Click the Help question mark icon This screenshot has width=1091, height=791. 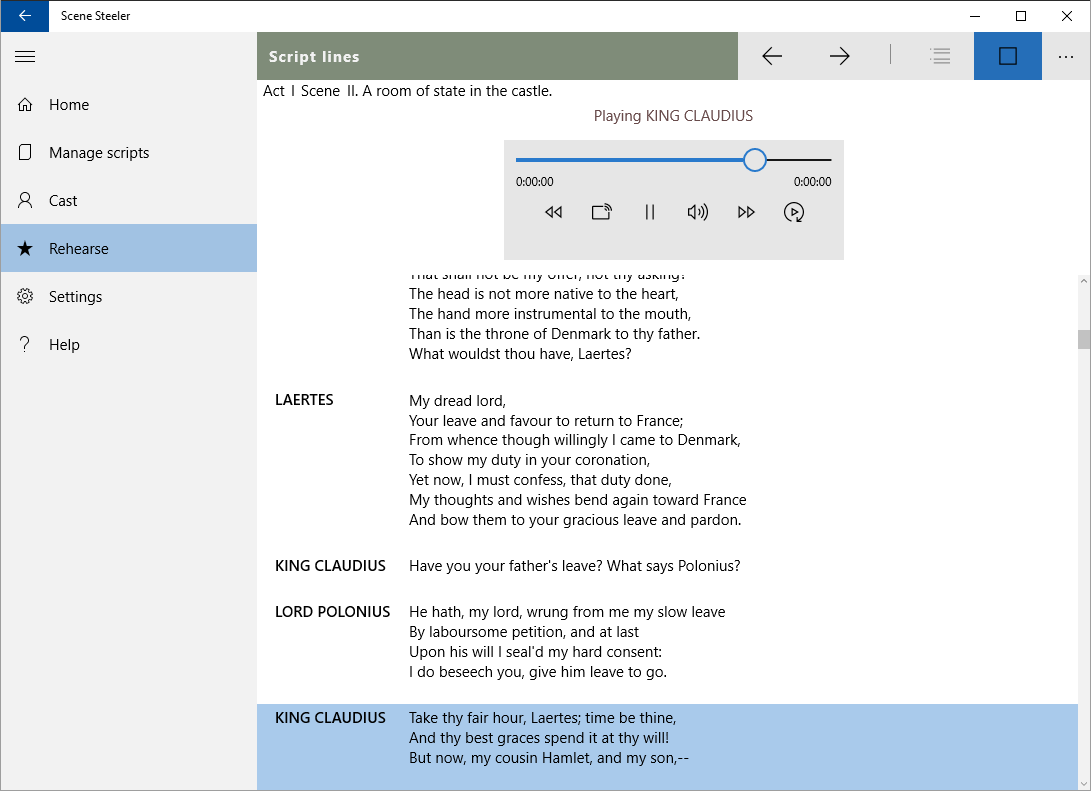point(25,344)
